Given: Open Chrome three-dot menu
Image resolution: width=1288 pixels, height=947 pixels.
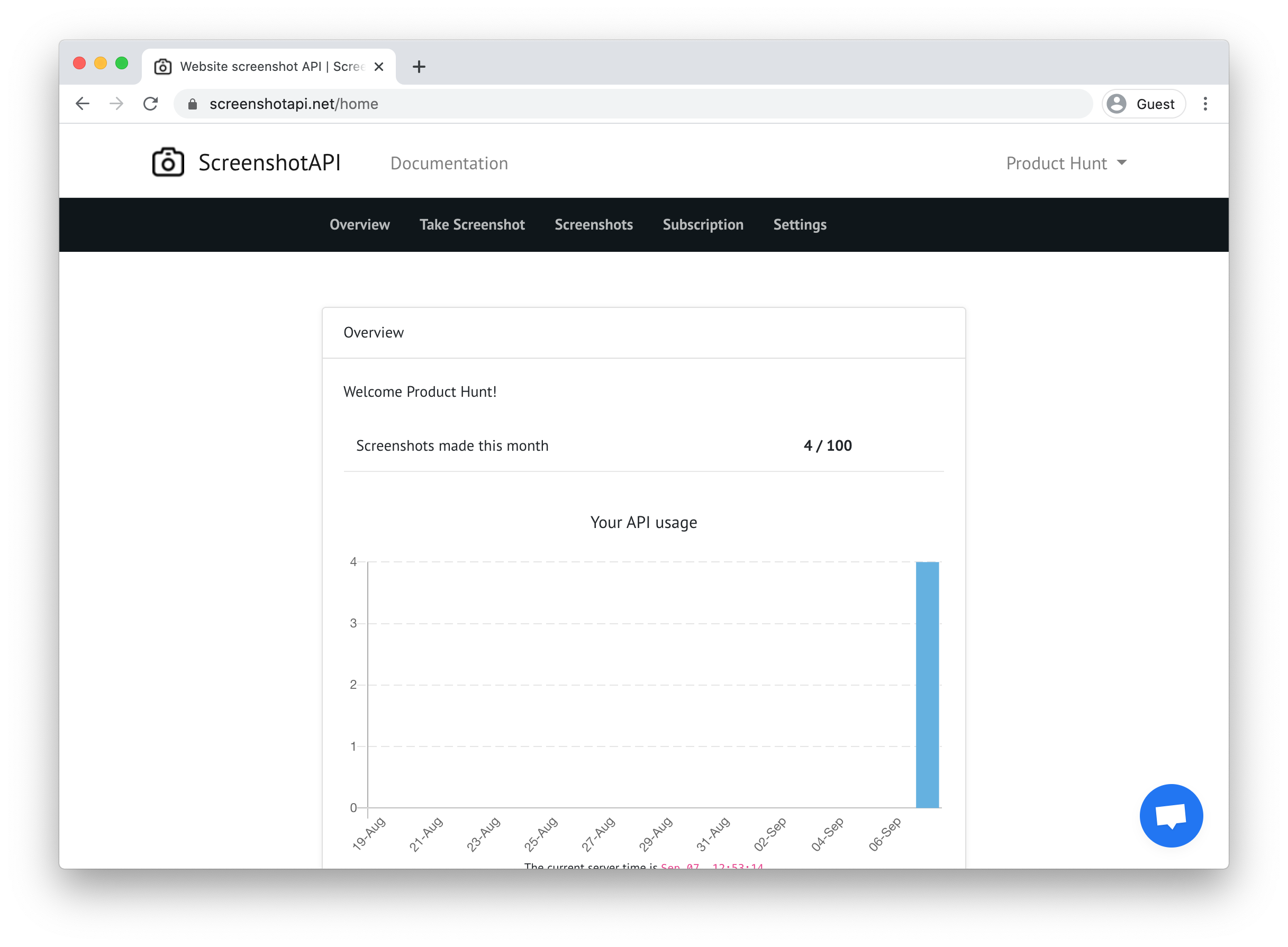Looking at the screenshot, I should pyautogui.click(x=1205, y=104).
